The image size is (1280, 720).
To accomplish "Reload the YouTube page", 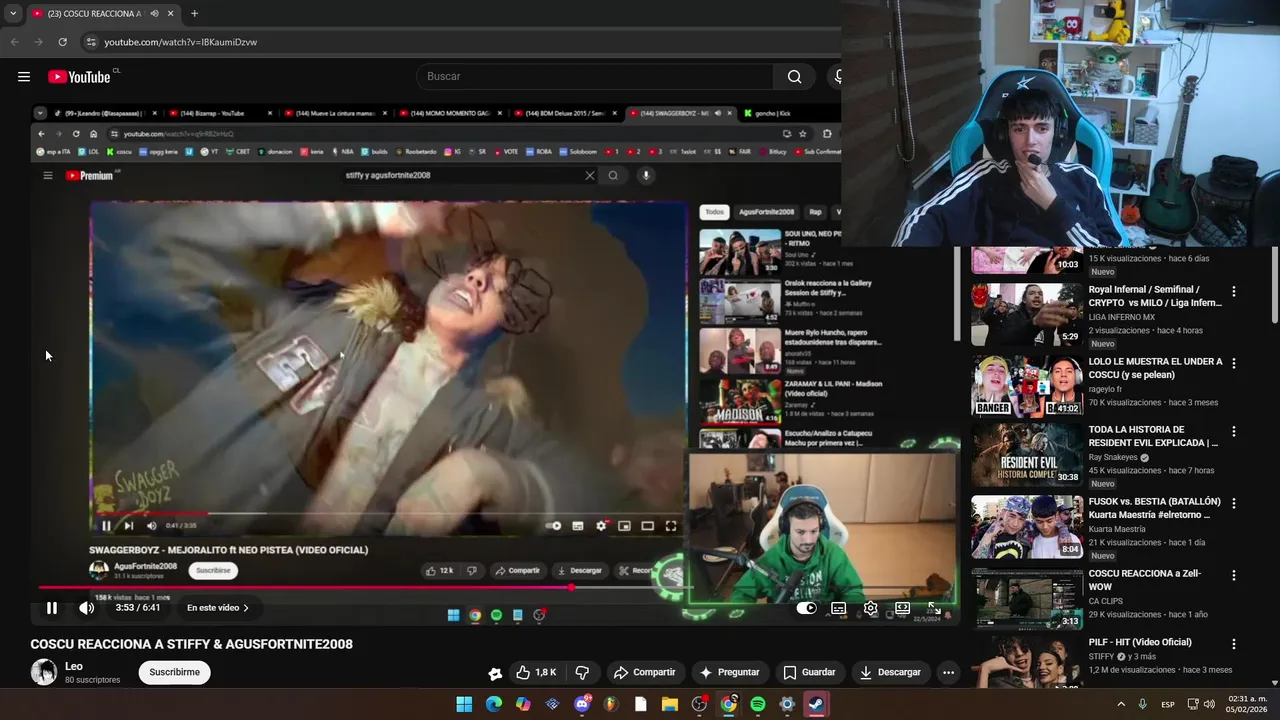I will click(62, 42).
